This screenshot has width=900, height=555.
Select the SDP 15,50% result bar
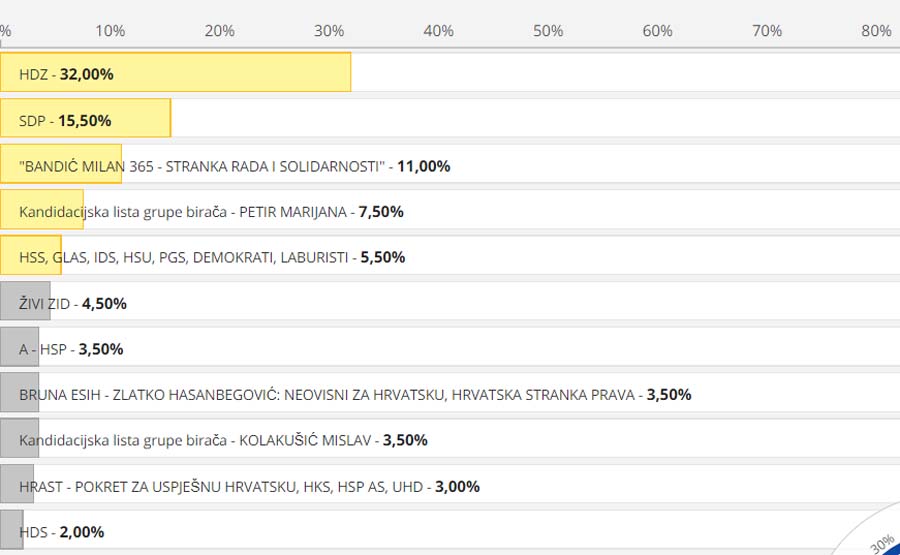click(x=85, y=119)
